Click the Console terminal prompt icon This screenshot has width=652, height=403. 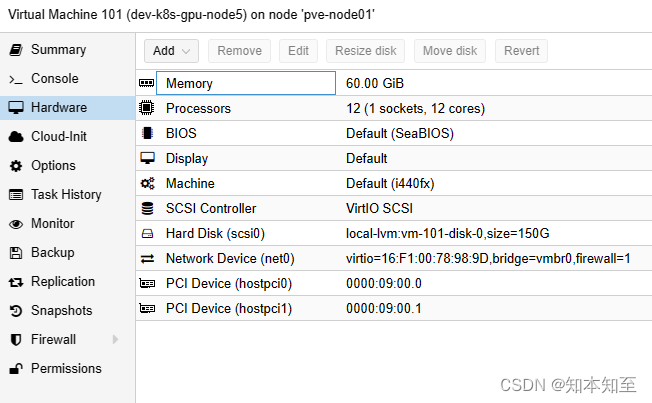(15, 79)
